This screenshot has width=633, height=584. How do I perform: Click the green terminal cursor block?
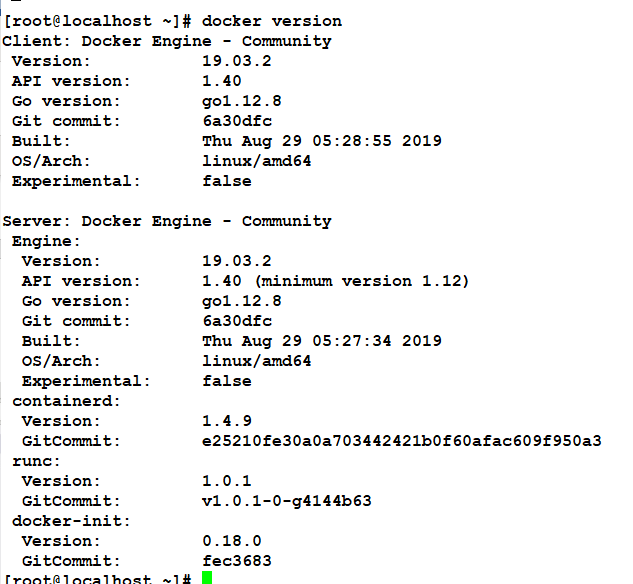pos(207,578)
